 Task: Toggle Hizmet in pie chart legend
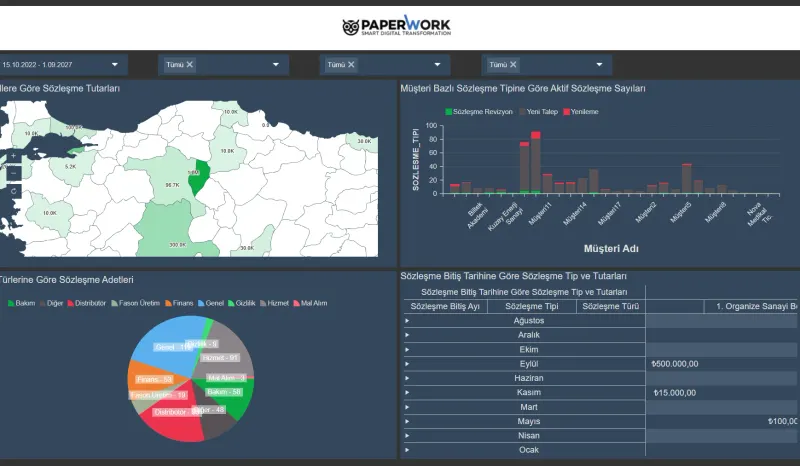274,303
